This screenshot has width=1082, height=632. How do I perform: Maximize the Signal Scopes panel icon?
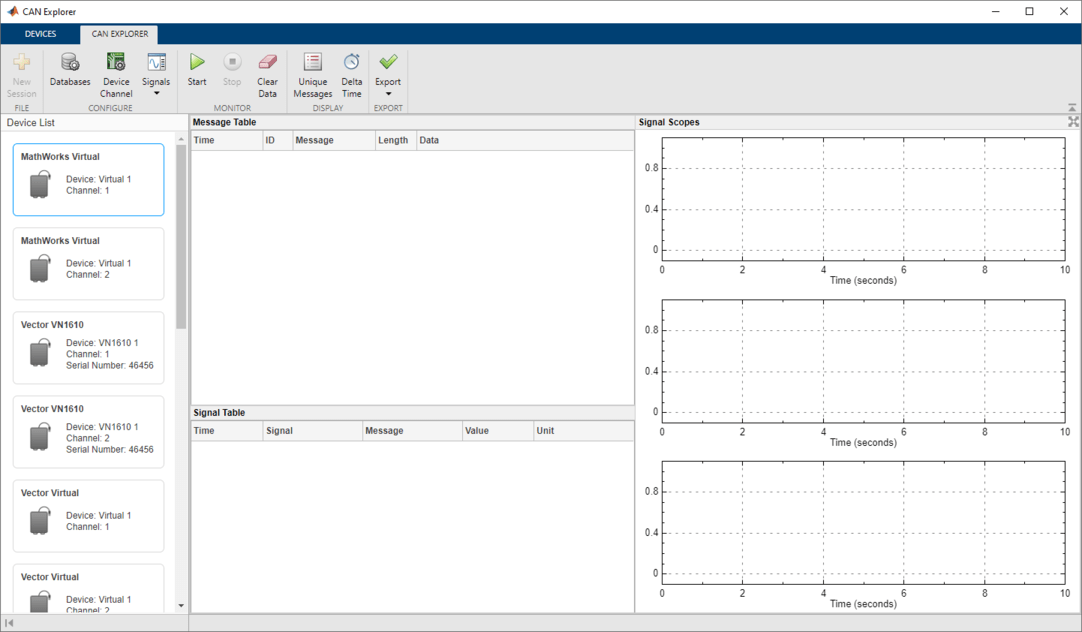pos(1073,122)
